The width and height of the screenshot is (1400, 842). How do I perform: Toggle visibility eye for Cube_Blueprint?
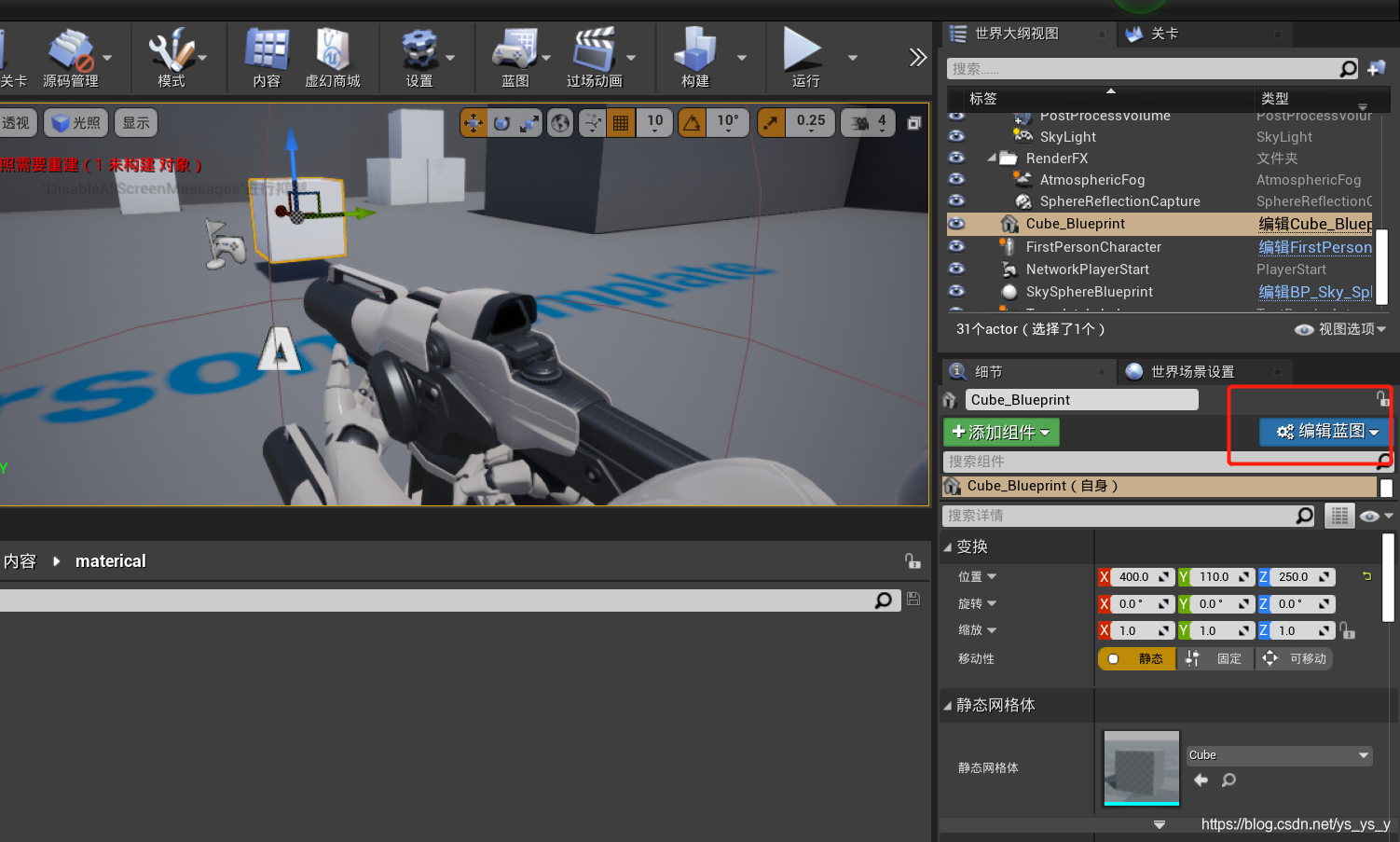click(956, 224)
